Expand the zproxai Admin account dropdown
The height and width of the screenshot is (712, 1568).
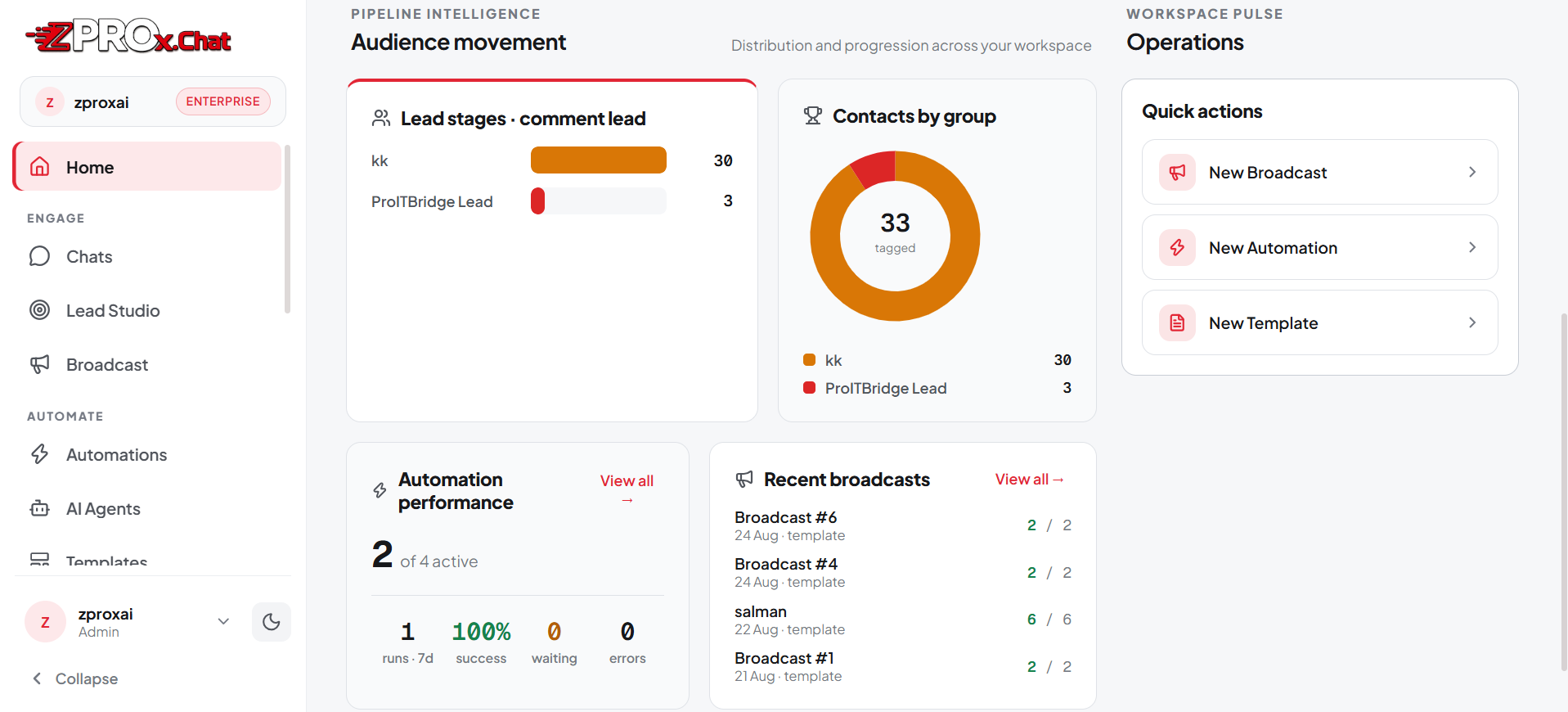coord(223,621)
